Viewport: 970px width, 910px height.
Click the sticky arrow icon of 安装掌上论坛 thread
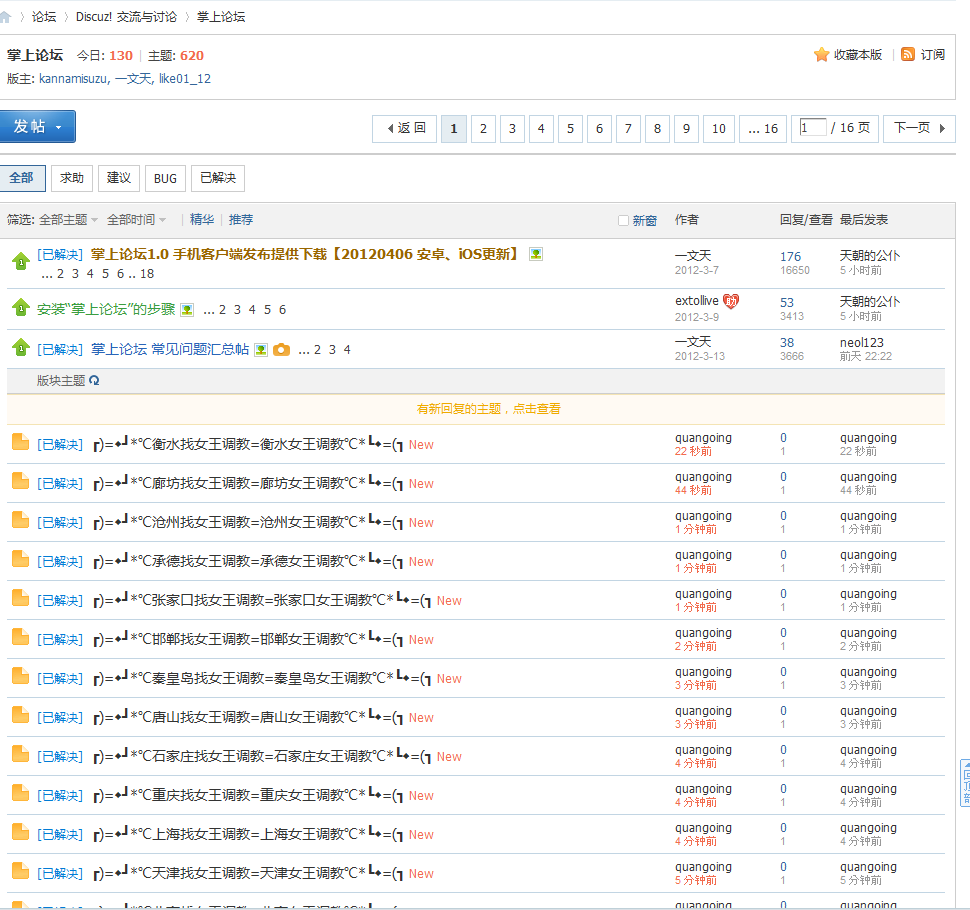click(x=21, y=307)
